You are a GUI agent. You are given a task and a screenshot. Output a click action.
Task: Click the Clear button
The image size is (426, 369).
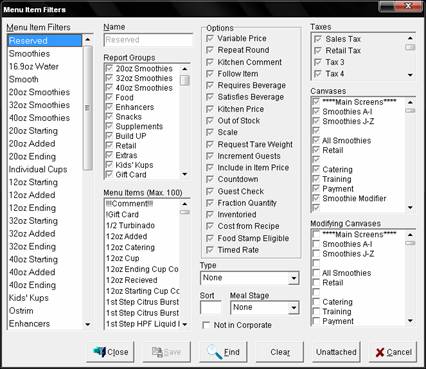[280, 352]
